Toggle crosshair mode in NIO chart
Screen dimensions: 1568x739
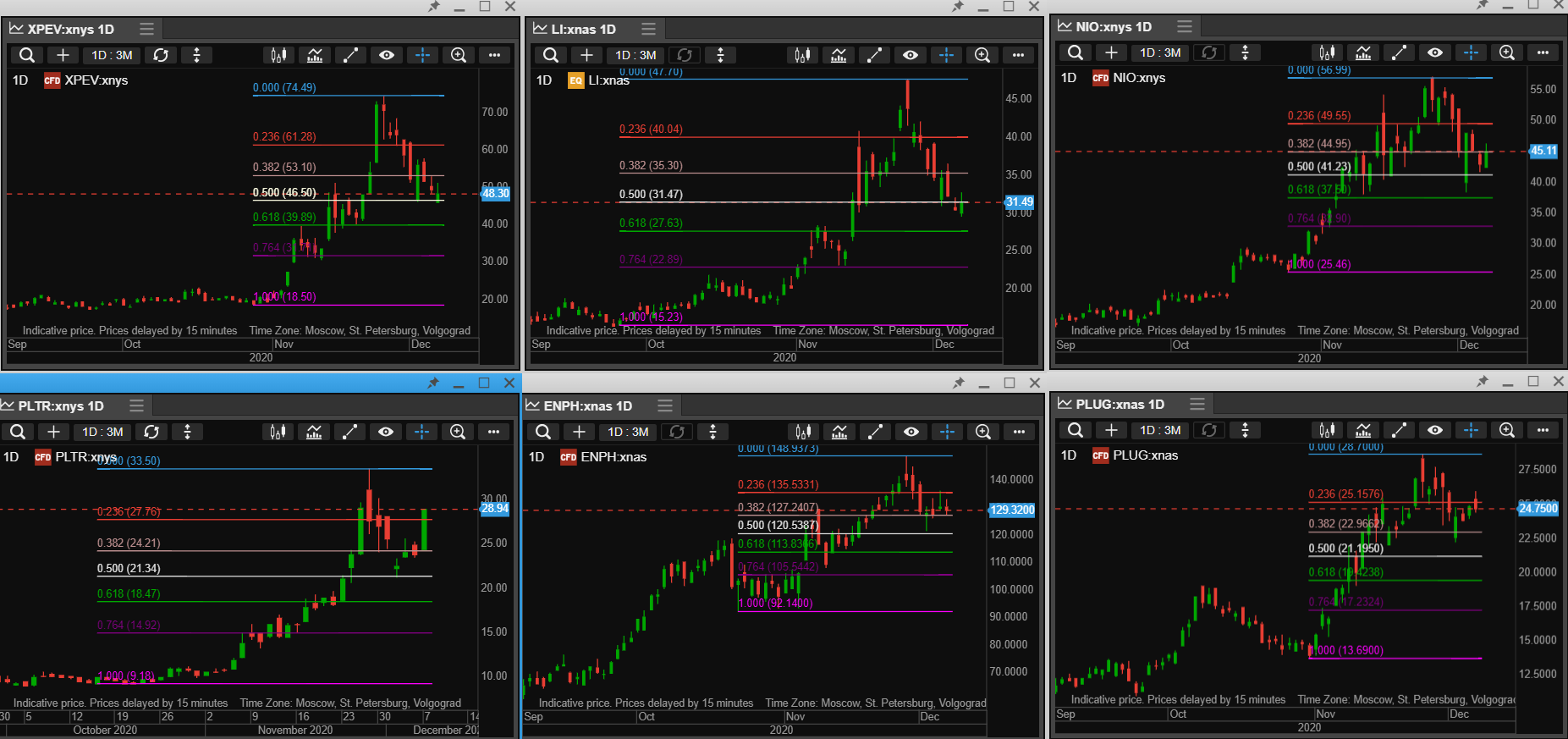point(1471,52)
